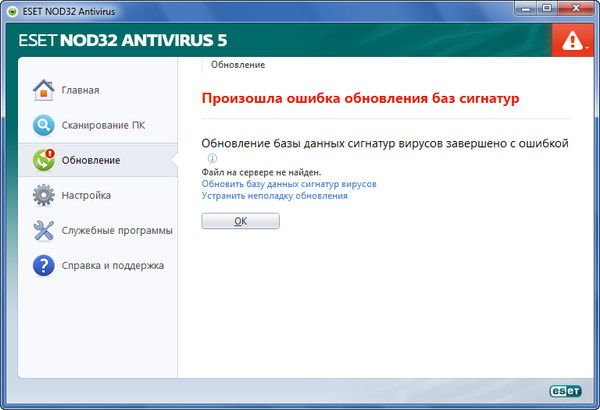Click the Главная house icon
The image size is (600, 410).
44,90
